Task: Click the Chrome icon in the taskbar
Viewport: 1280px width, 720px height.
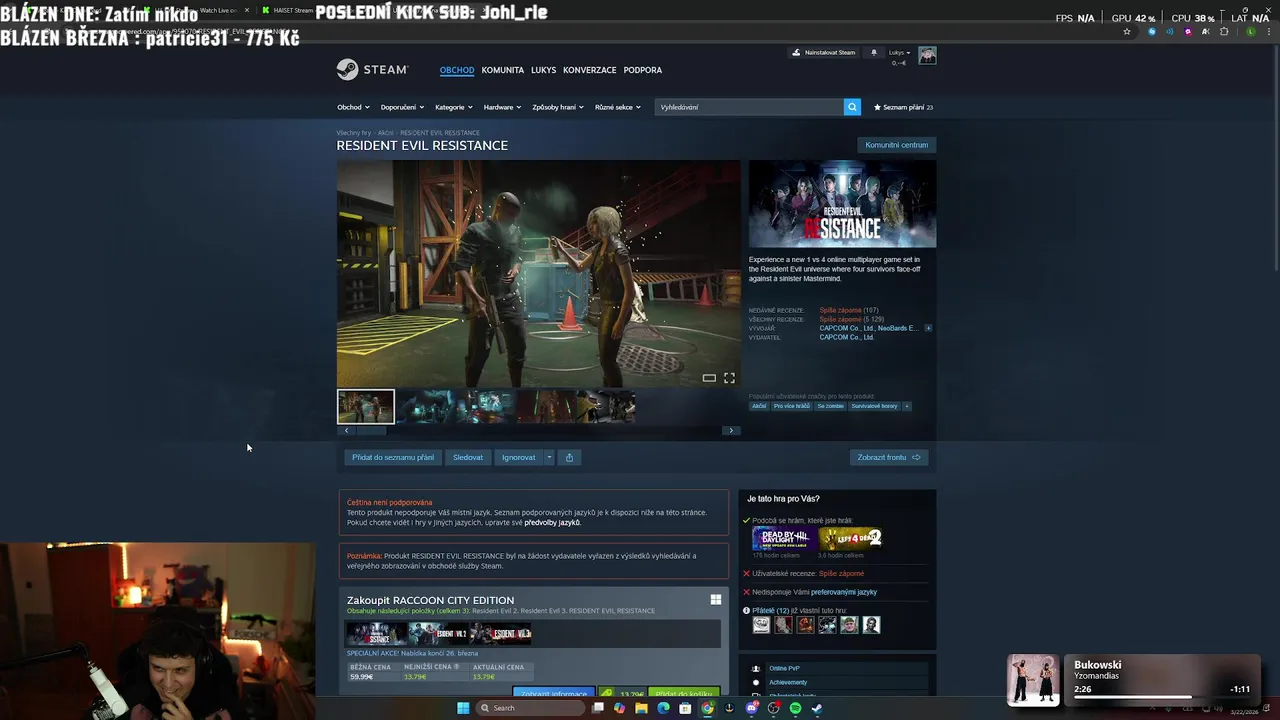Action: (x=707, y=708)
